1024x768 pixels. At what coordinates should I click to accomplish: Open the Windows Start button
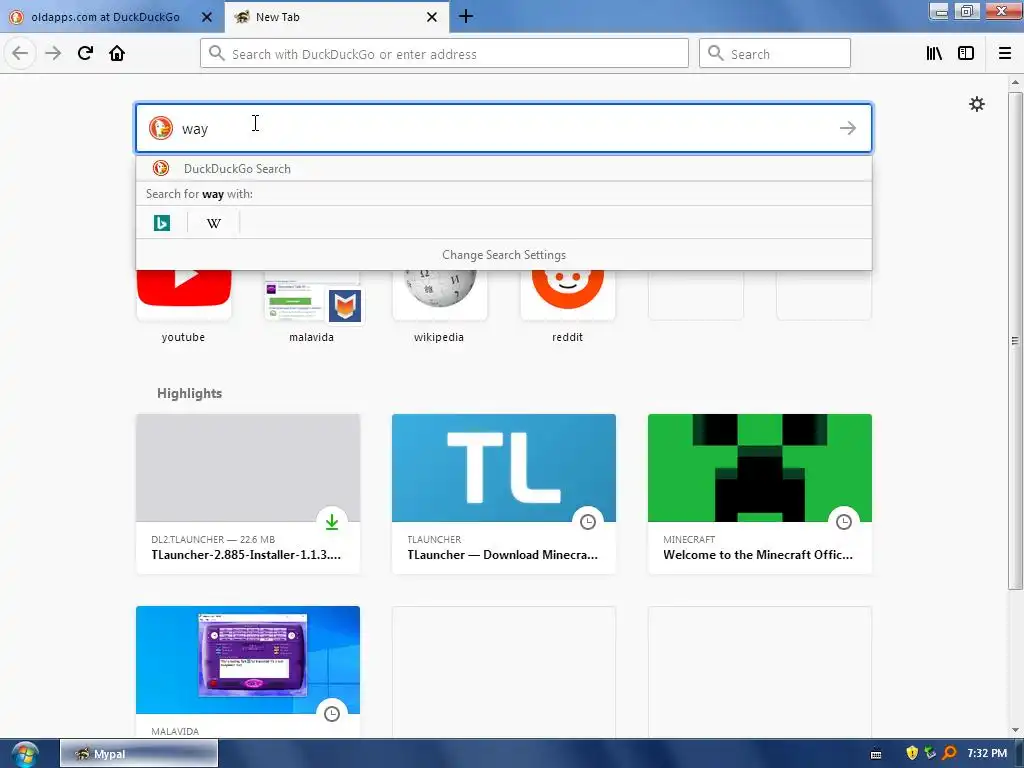click(24, 754)
